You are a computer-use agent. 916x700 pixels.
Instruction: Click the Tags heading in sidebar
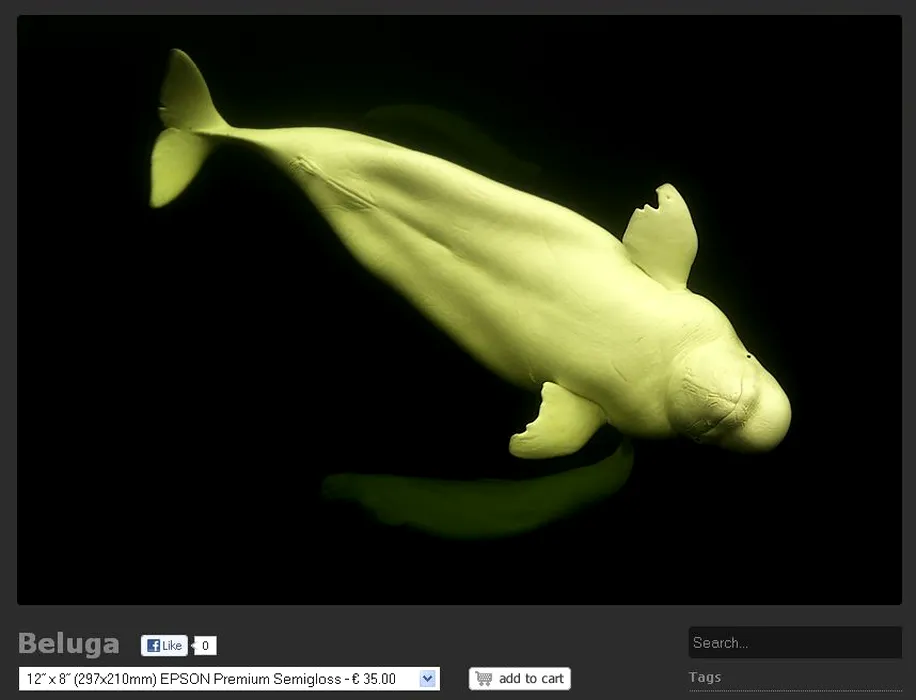[705, 677]
